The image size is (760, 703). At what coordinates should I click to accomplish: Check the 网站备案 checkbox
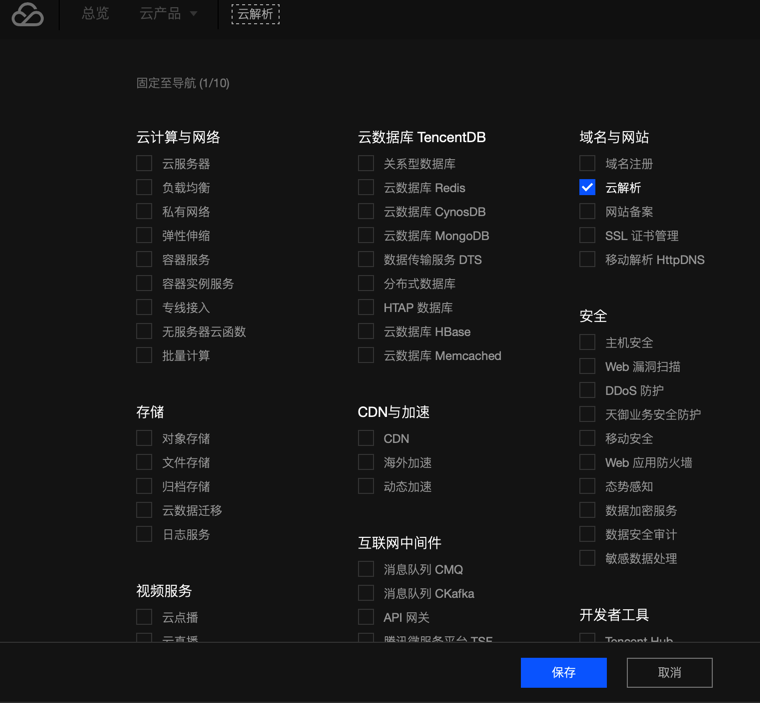[x=587, y=211]
